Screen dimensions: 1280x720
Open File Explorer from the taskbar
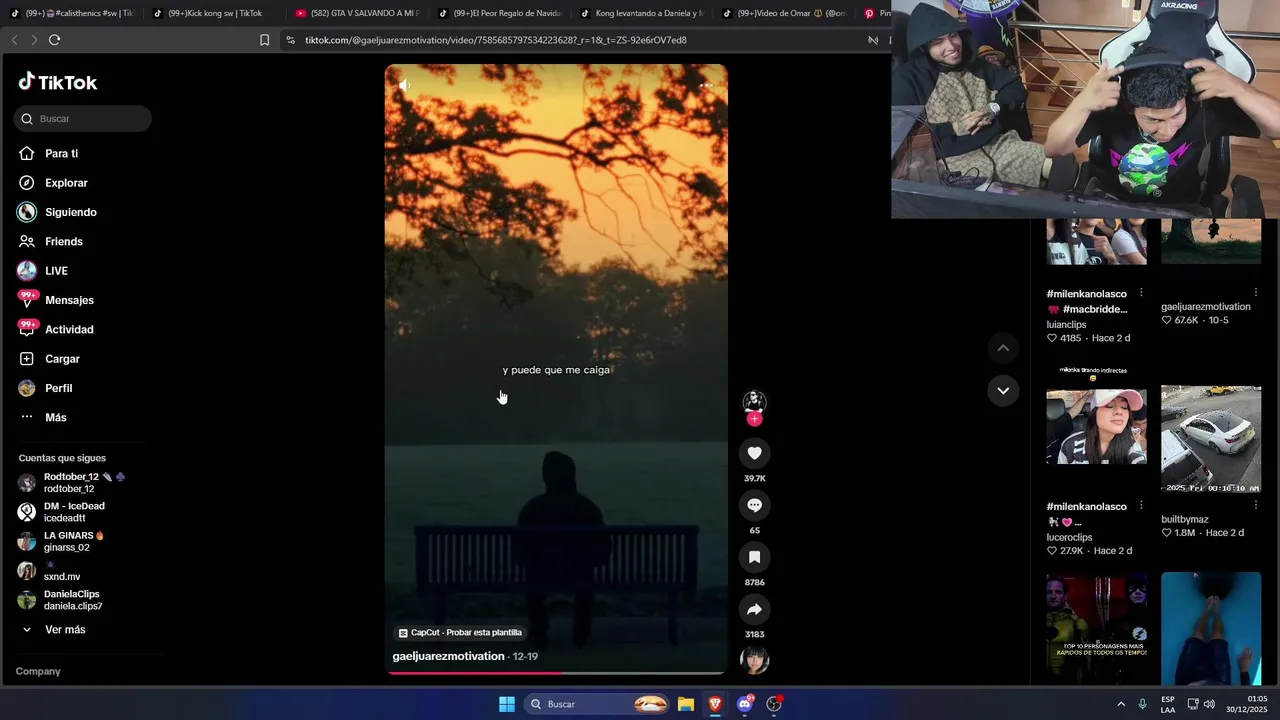click(x=686, y=704)
